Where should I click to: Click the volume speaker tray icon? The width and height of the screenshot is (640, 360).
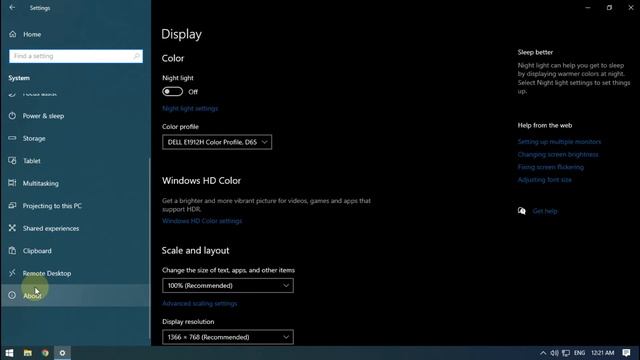point(554,353)
